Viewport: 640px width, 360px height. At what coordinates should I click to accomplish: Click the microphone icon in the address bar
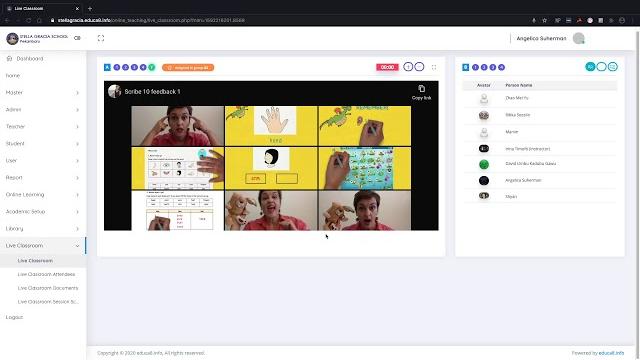534,20
